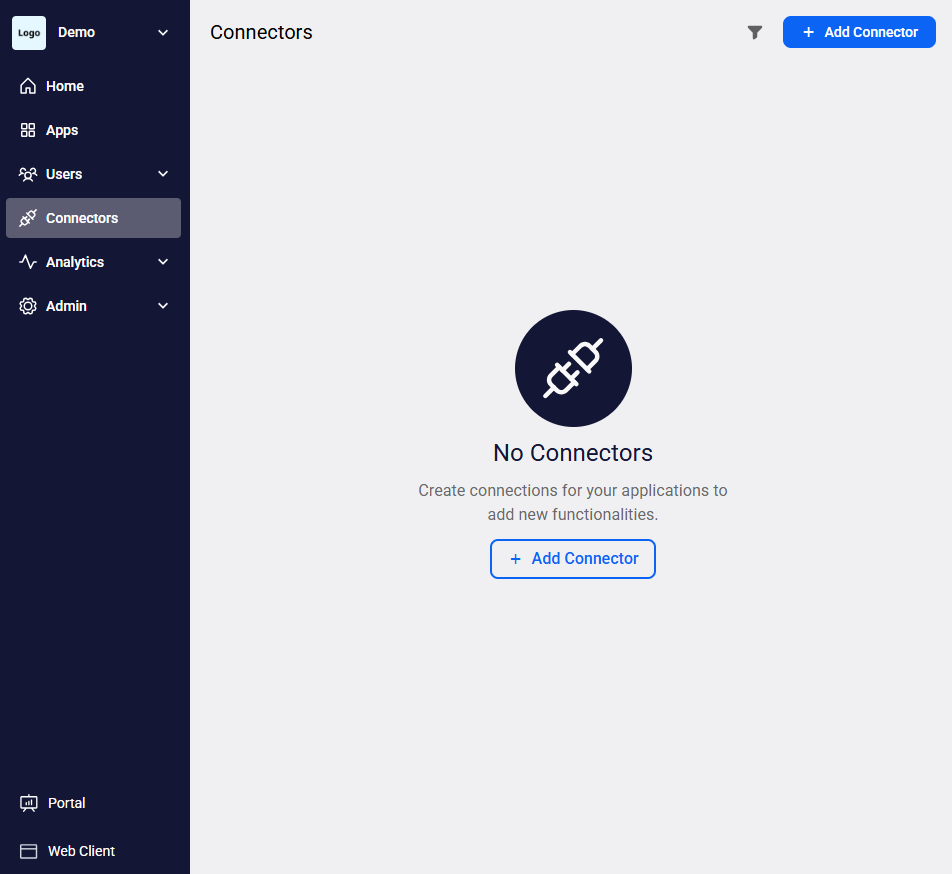This screenshot has height=874, width=952.
Task: Click the outlined Add Connector button
Action: coord(573,559)
